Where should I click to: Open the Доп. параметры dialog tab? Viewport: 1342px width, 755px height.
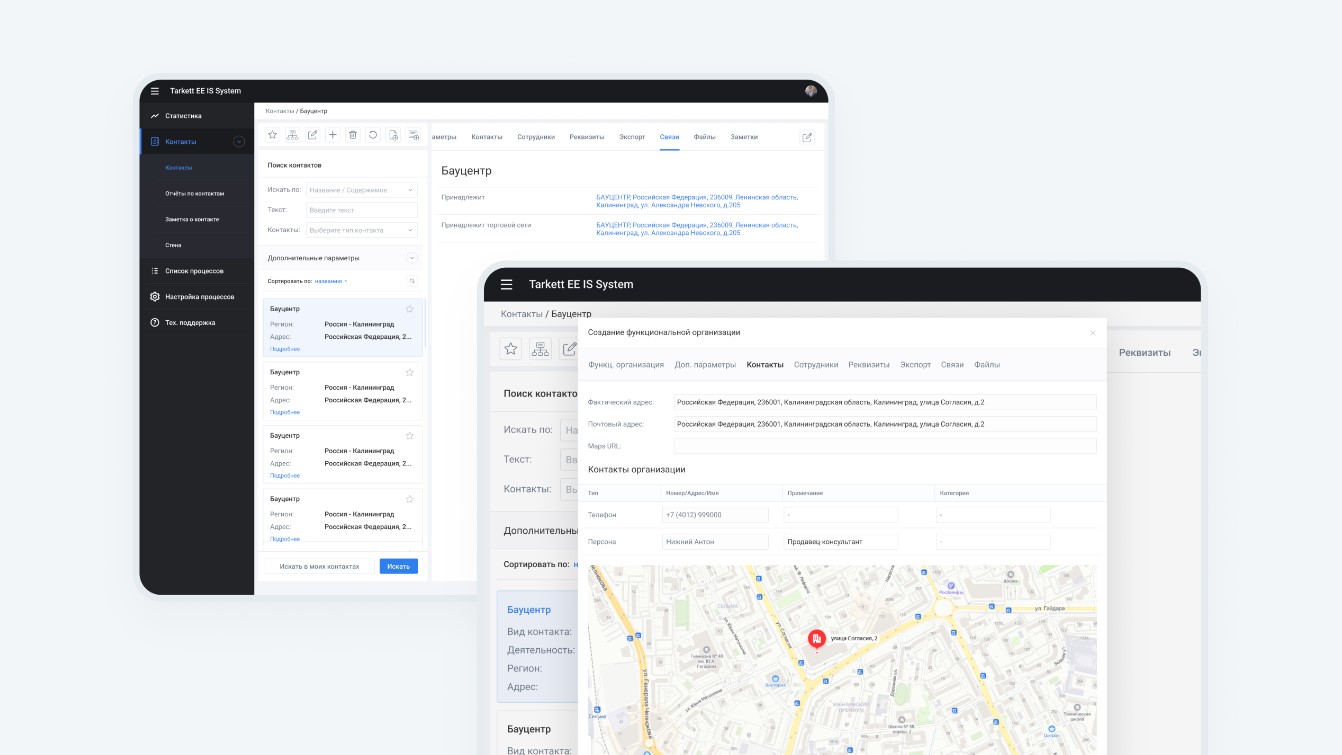click(x=705, y=365)
